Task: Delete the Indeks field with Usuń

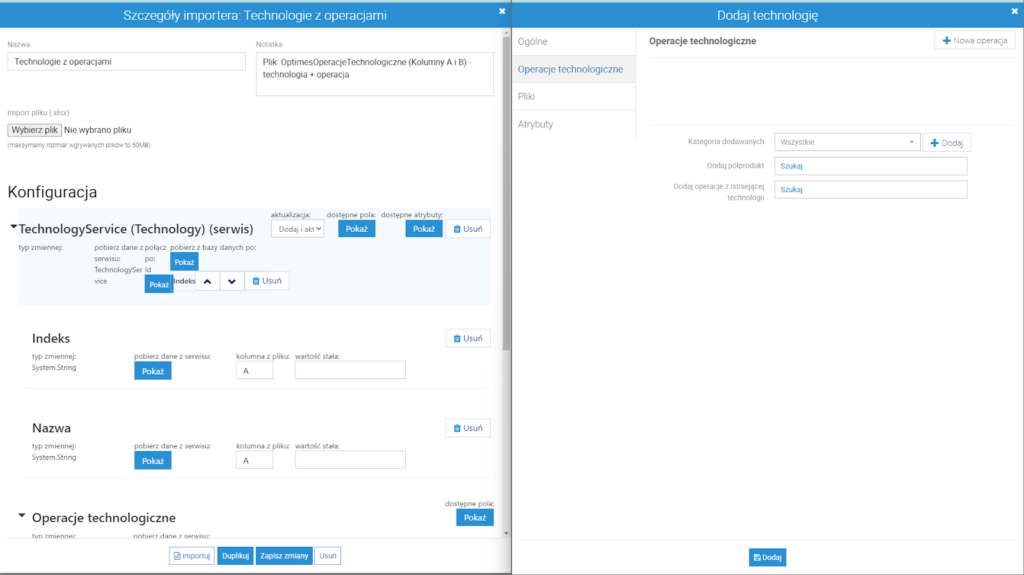Action: click(x=468, y=338)
